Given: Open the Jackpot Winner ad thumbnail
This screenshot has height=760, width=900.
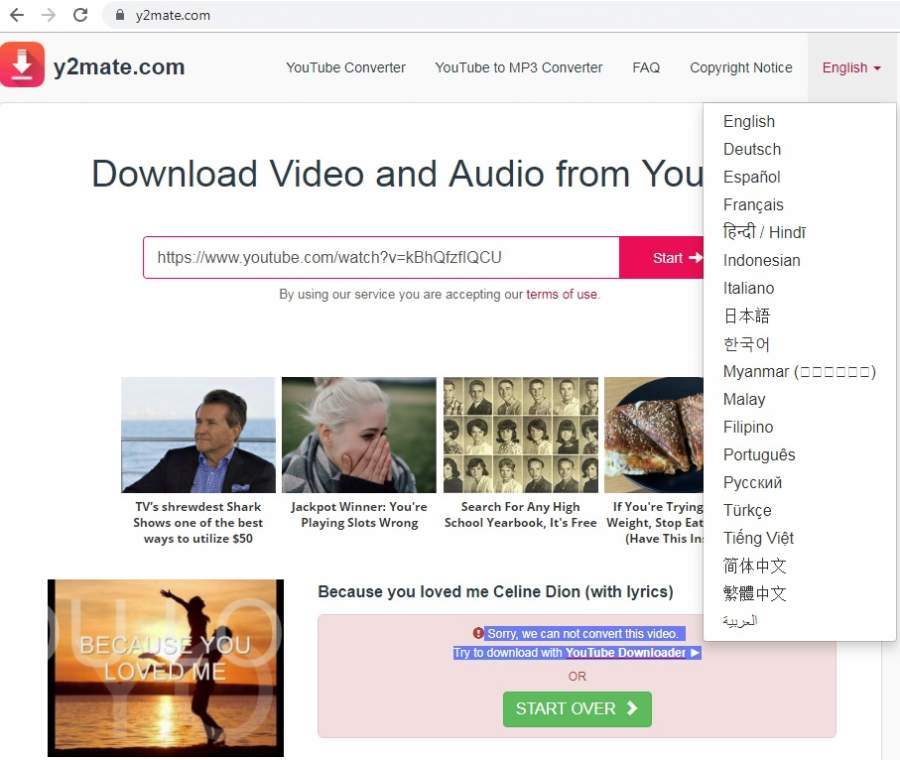Looking at the screenshot, I should coord(359,435).
